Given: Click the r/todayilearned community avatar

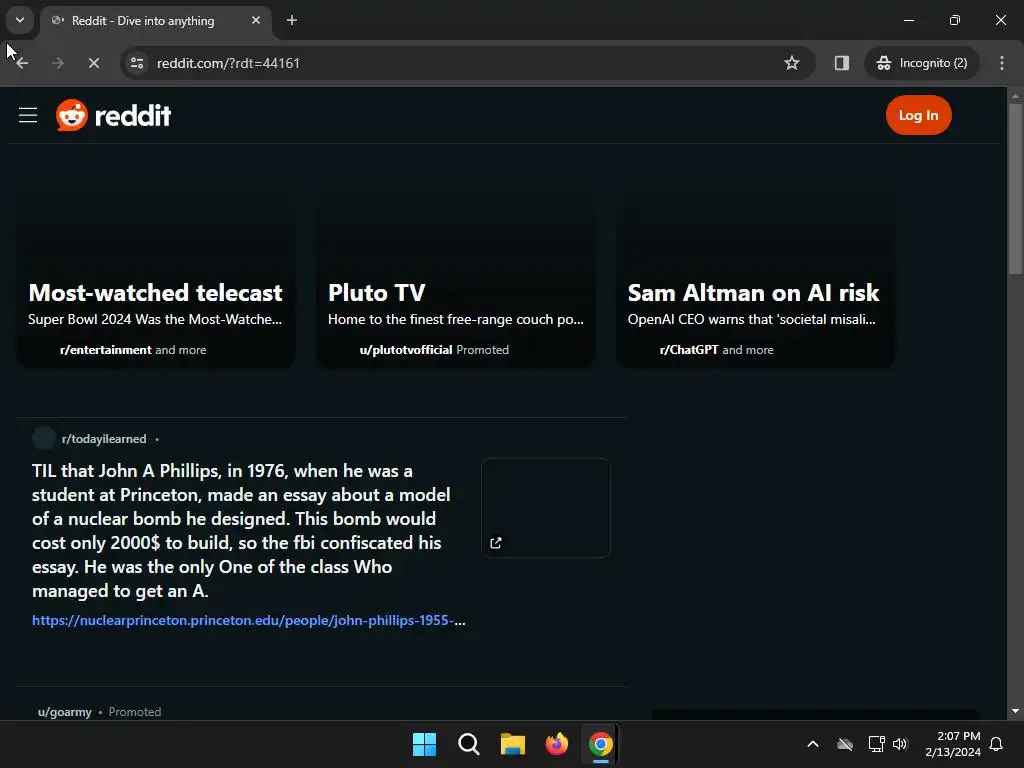Looking at the screenshot, I should [44, 438].
